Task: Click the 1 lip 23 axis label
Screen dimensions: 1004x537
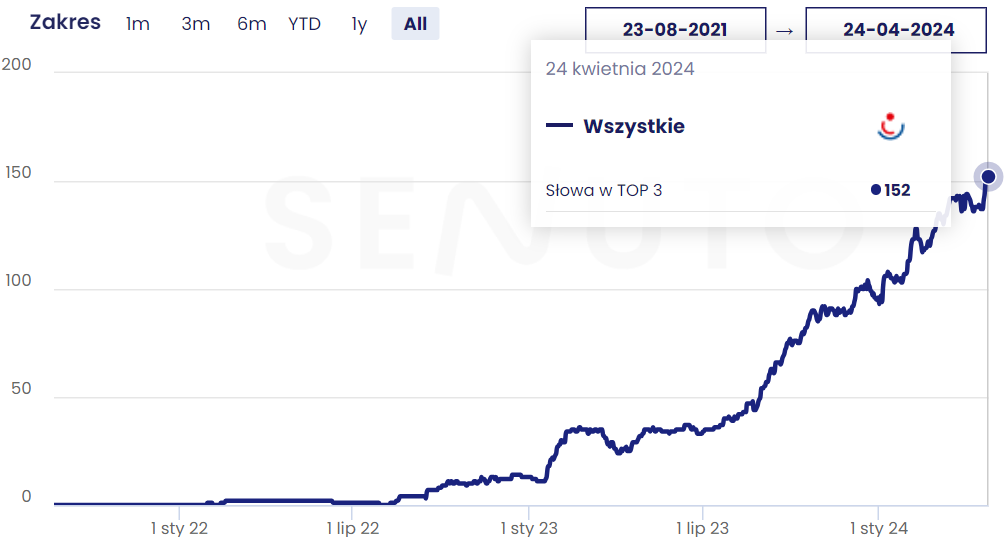Action: [x=703, y=527]
